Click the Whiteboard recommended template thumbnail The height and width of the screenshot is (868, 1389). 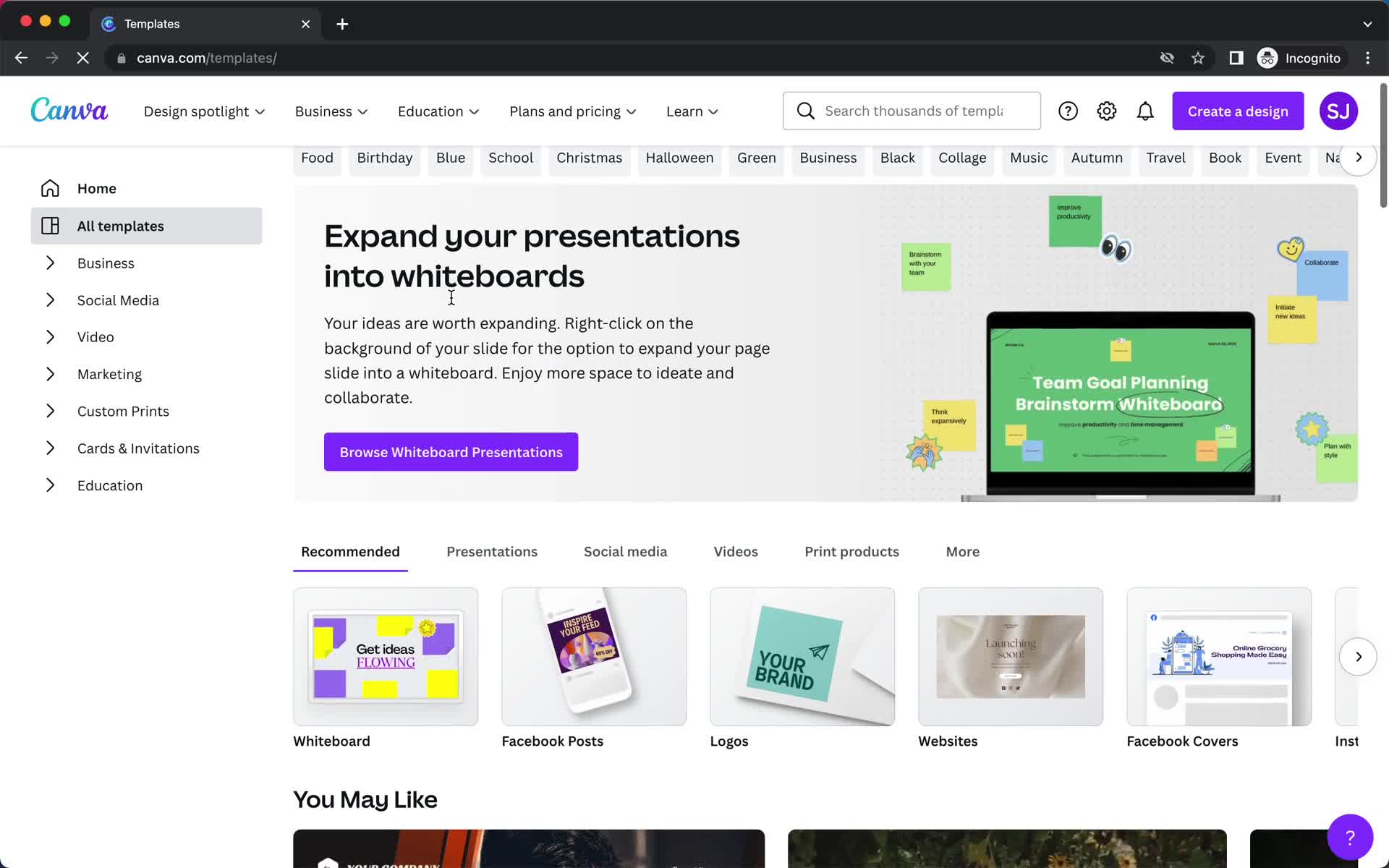[385, 656]
